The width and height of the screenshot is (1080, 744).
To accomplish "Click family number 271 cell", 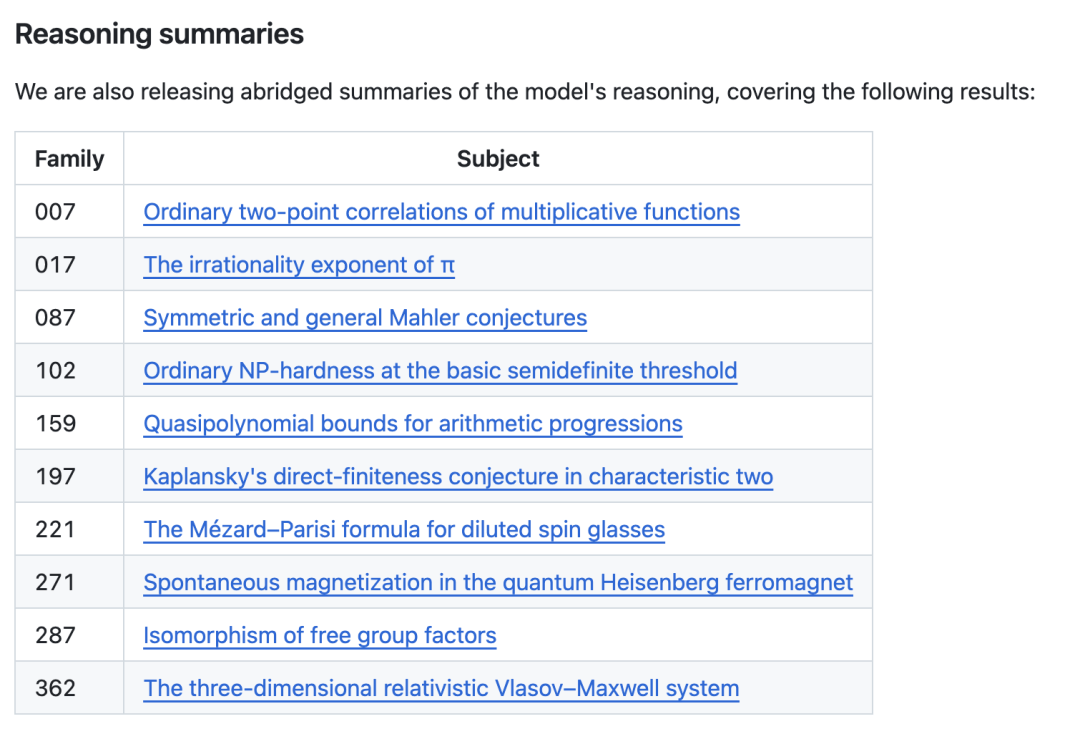I will tap(70, 583).
